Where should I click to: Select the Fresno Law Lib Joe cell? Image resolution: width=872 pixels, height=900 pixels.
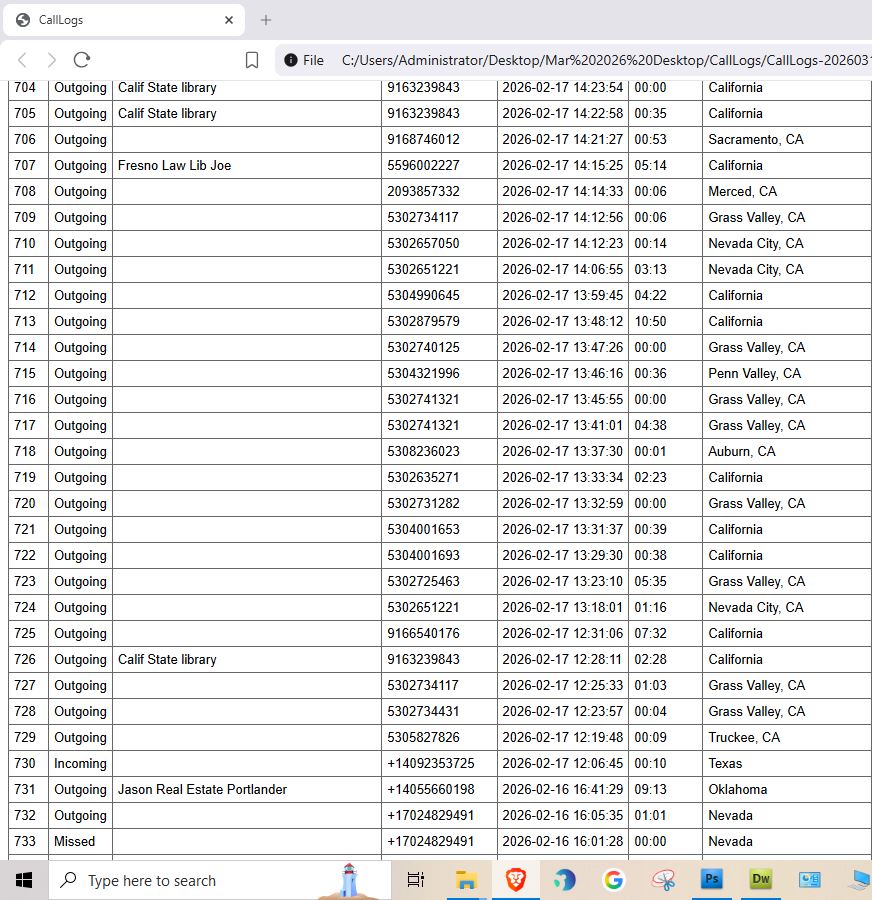[x=246, y=165]
